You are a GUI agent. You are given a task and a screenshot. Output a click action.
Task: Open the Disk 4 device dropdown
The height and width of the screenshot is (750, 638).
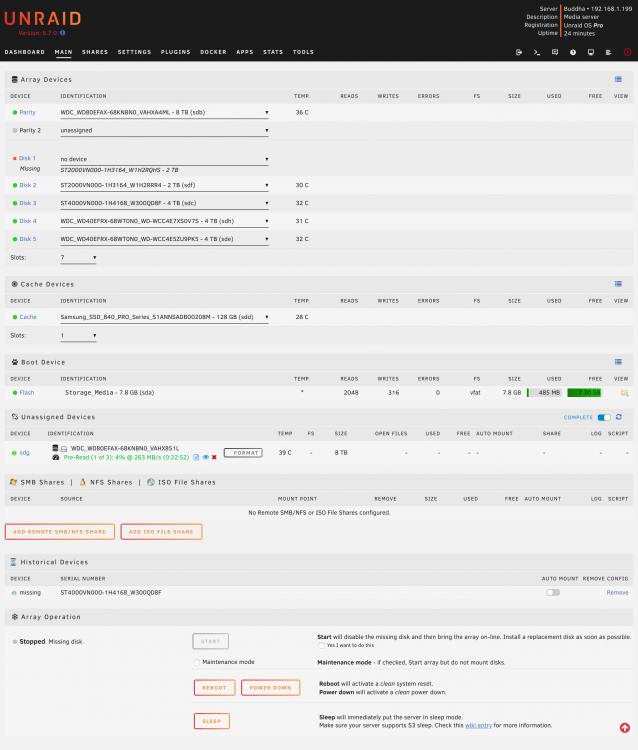point(164,221)
